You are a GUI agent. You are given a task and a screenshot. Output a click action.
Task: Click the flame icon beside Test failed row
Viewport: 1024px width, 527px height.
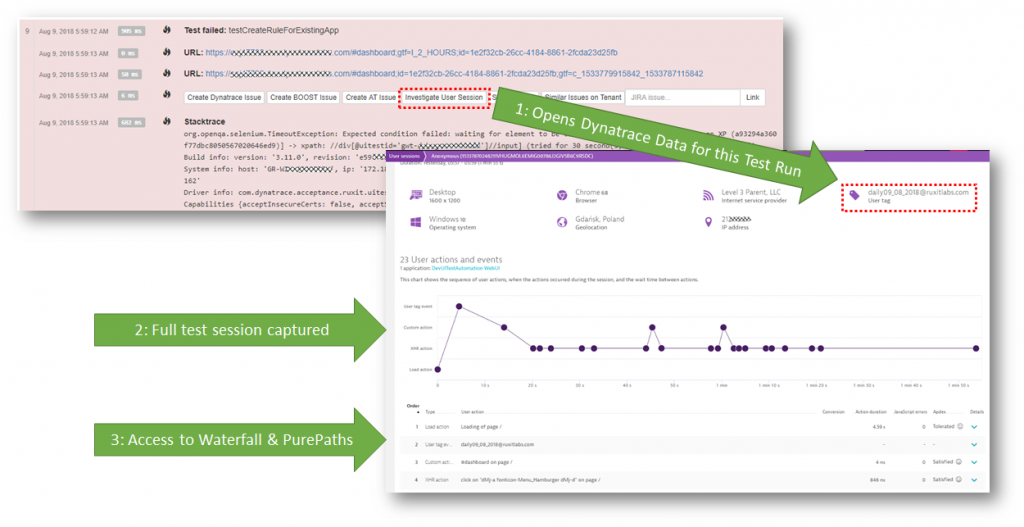coord(167,30)
